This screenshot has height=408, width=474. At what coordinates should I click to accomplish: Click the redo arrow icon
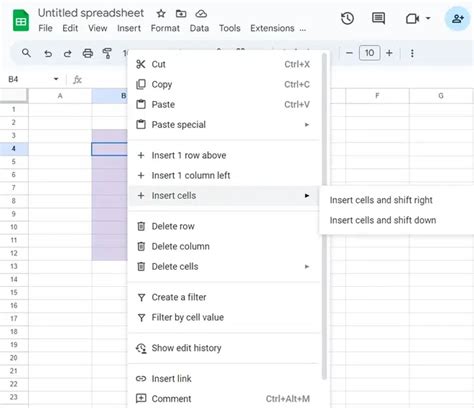(x=68, y=53)
